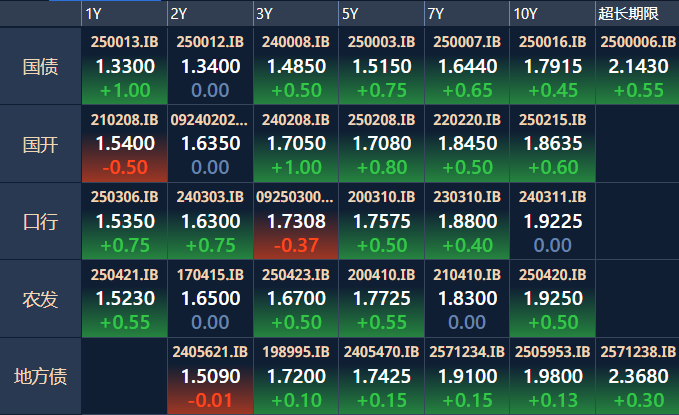
Task: Click the 农发 row label
Action: click(40, 299)
